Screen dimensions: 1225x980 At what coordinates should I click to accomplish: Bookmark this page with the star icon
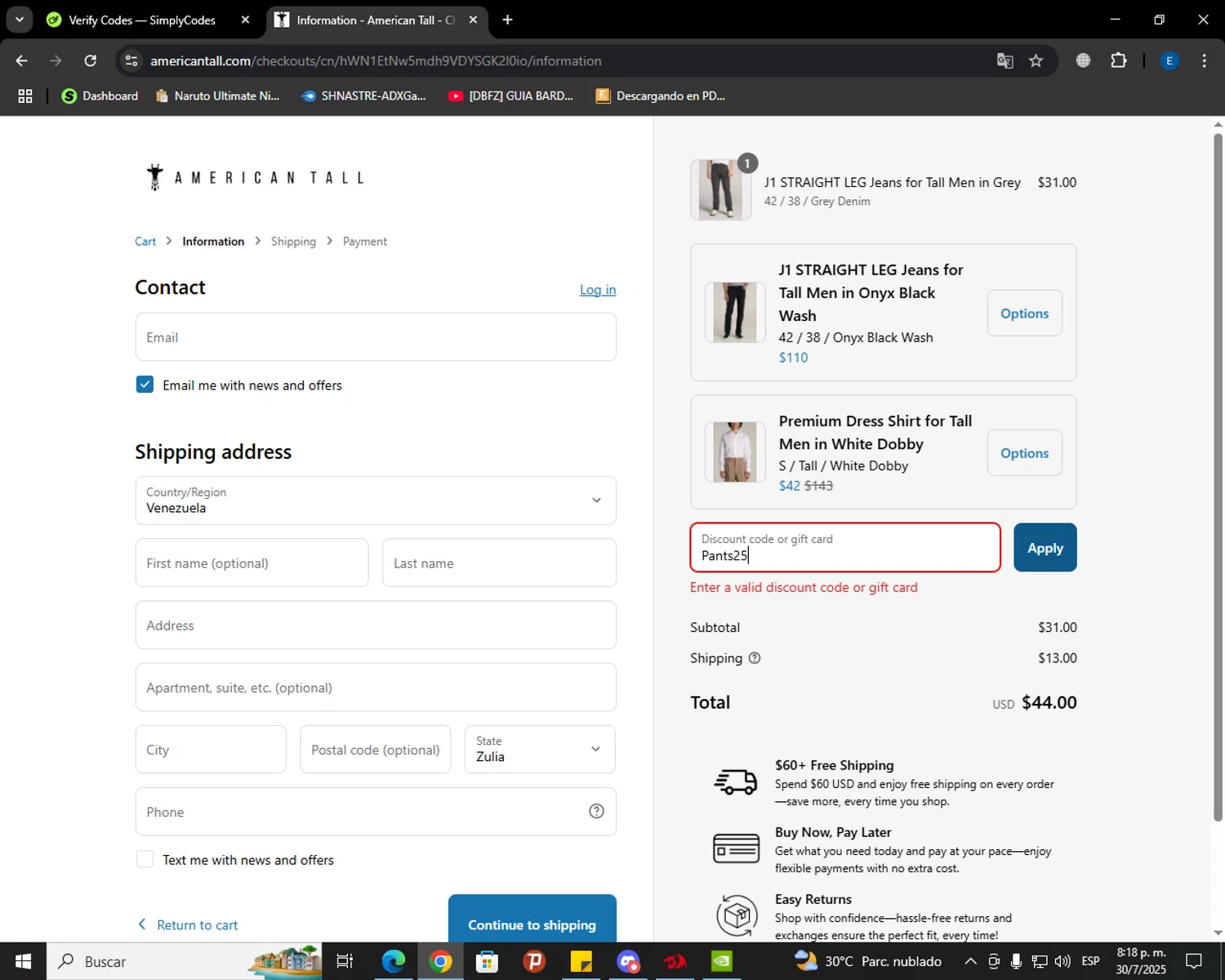coord(1036,60)
